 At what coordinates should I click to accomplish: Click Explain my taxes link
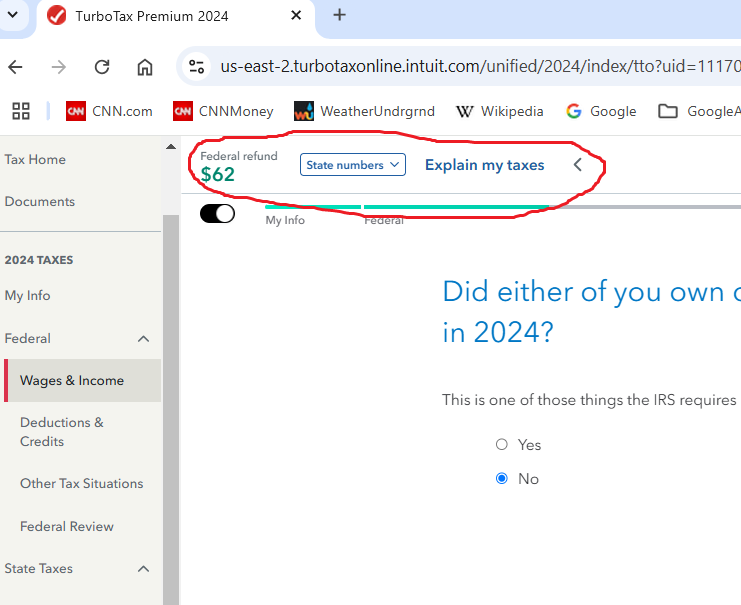(x=484, y=164)
